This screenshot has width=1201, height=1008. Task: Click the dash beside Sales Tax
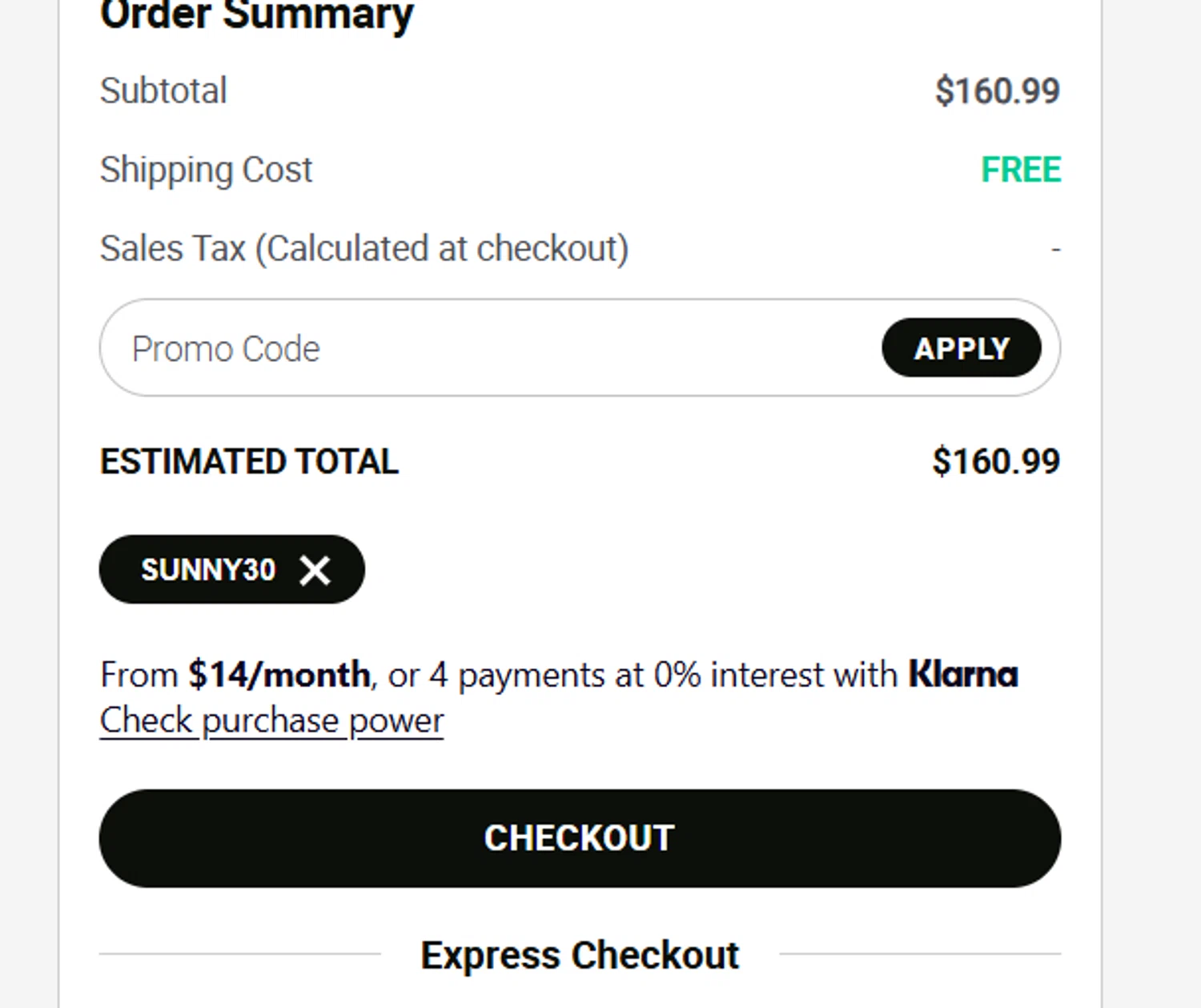coord(1055,250)
